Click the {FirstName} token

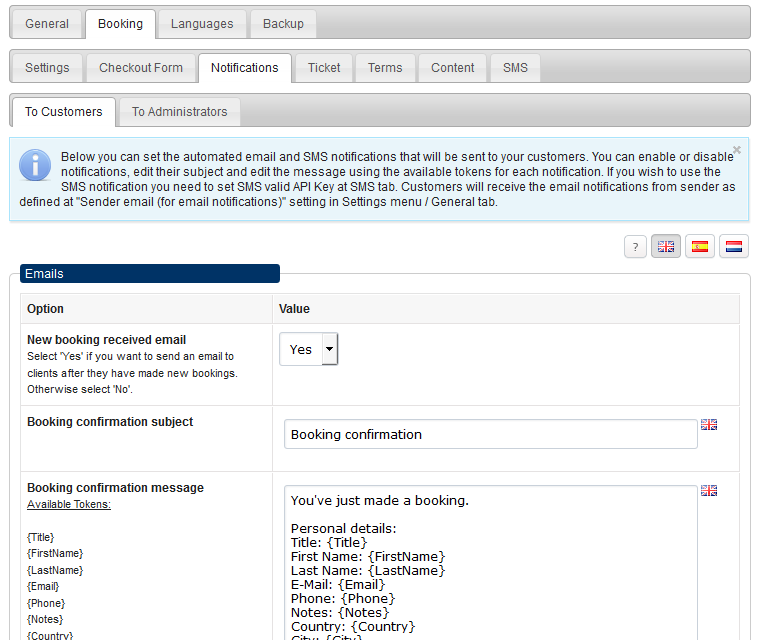point(55,554)
